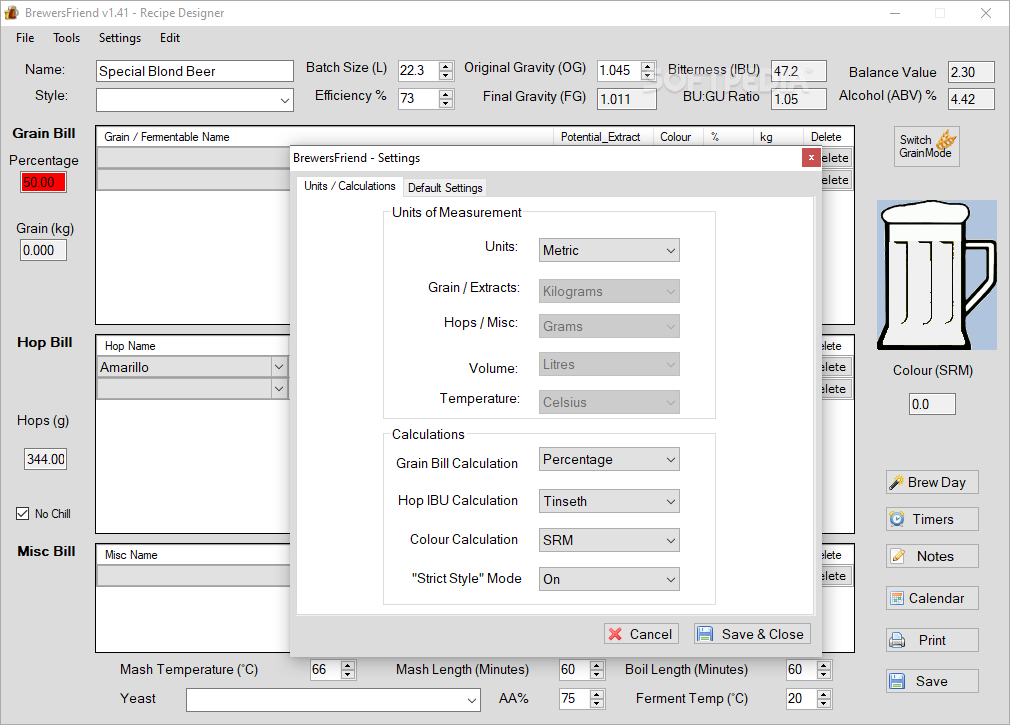
Task: Click the Notes pencil icon
Action: (x=898, y=556)
